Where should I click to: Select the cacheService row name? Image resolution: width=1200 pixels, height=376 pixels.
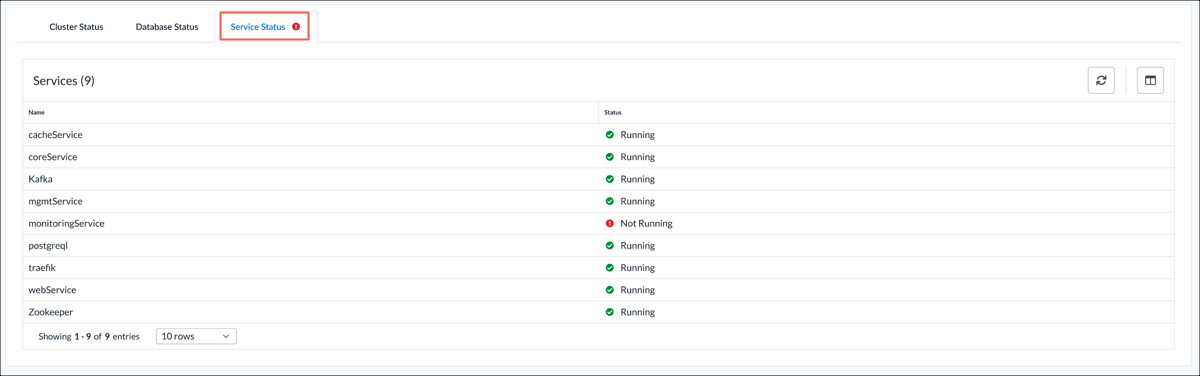click(56, 135)
